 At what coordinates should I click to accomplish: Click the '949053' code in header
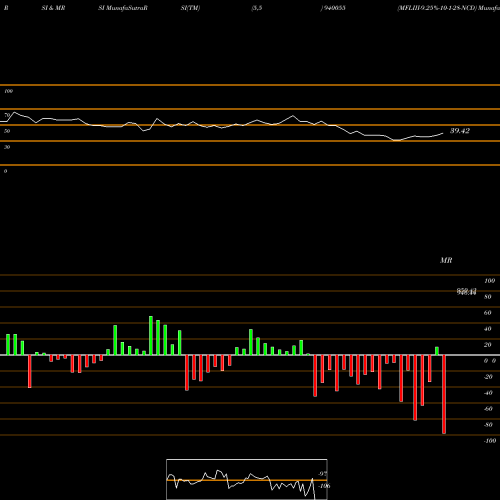(x=334, y=8)
